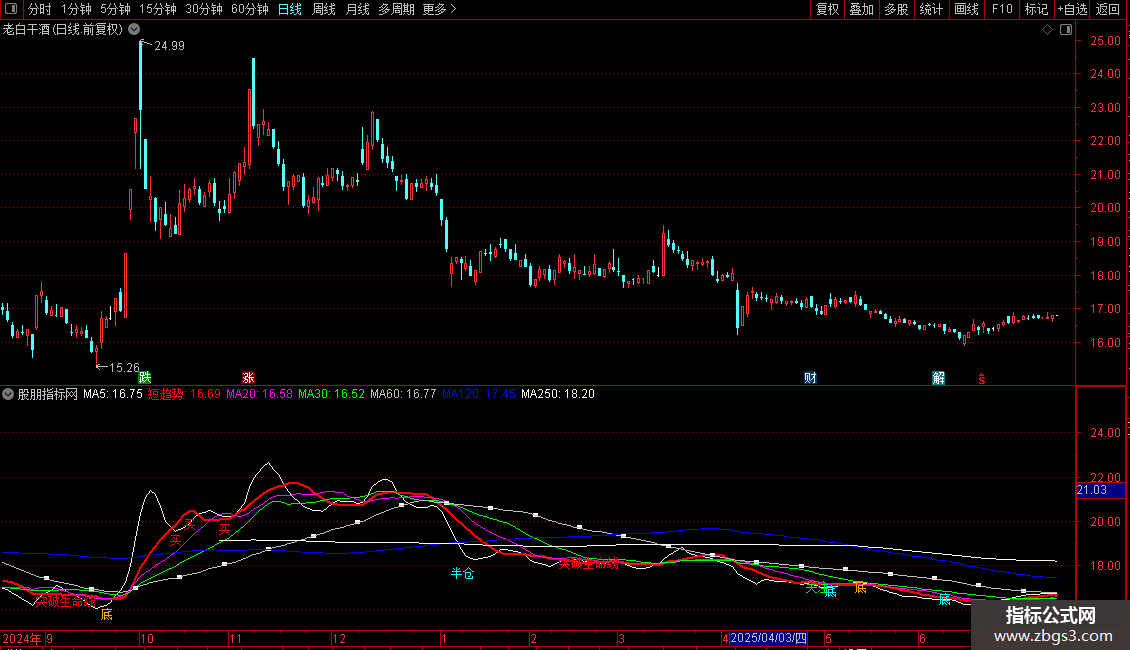Switch to 30分钟 period
Screen dimensions: 1130x650
click(x=204, y=9)
